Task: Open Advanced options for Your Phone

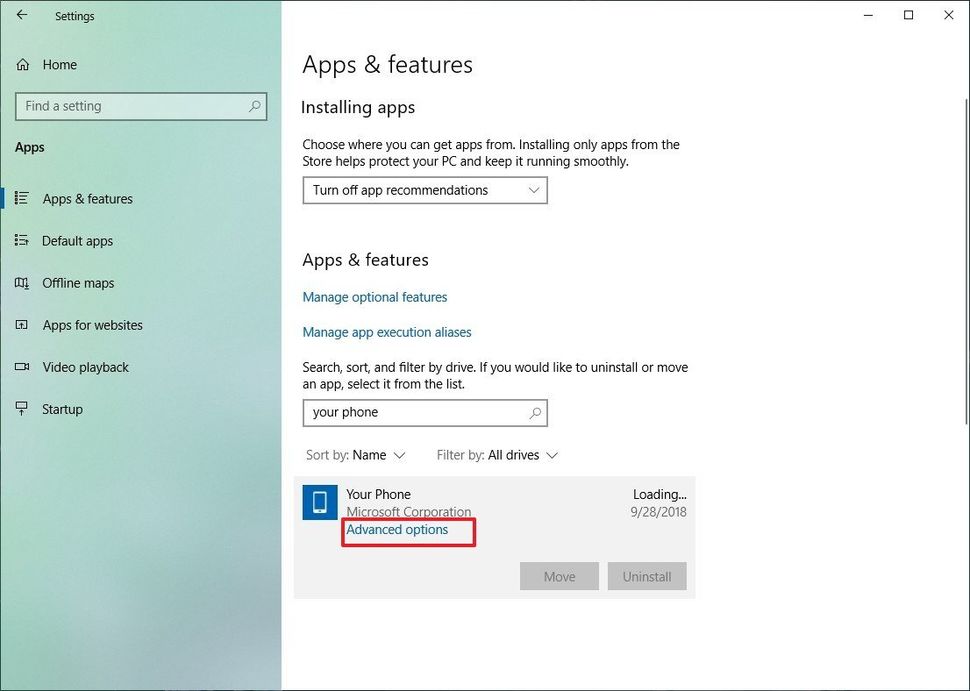Action: click(x=397, y=530)
